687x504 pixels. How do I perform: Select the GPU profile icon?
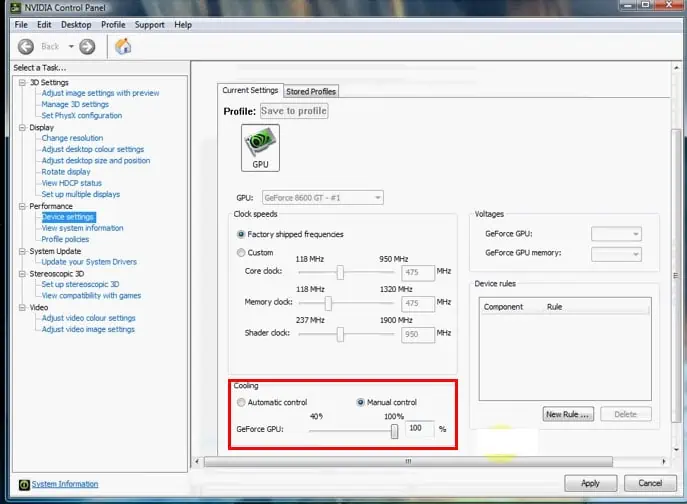[x=260, y=148]
